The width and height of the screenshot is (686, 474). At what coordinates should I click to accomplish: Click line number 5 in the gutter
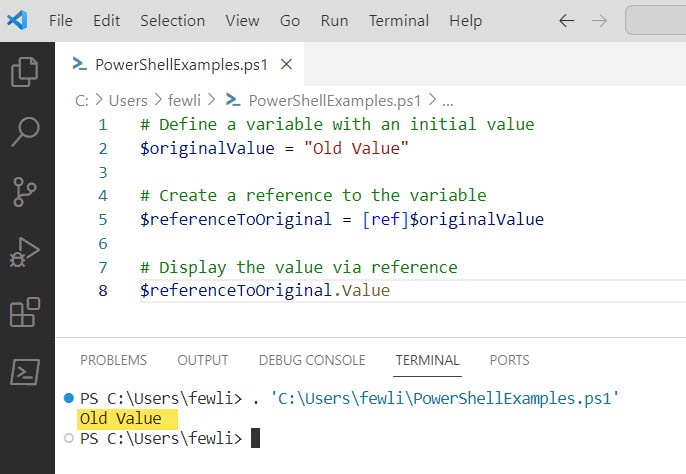pyautogui.click(x=103, y=219)
